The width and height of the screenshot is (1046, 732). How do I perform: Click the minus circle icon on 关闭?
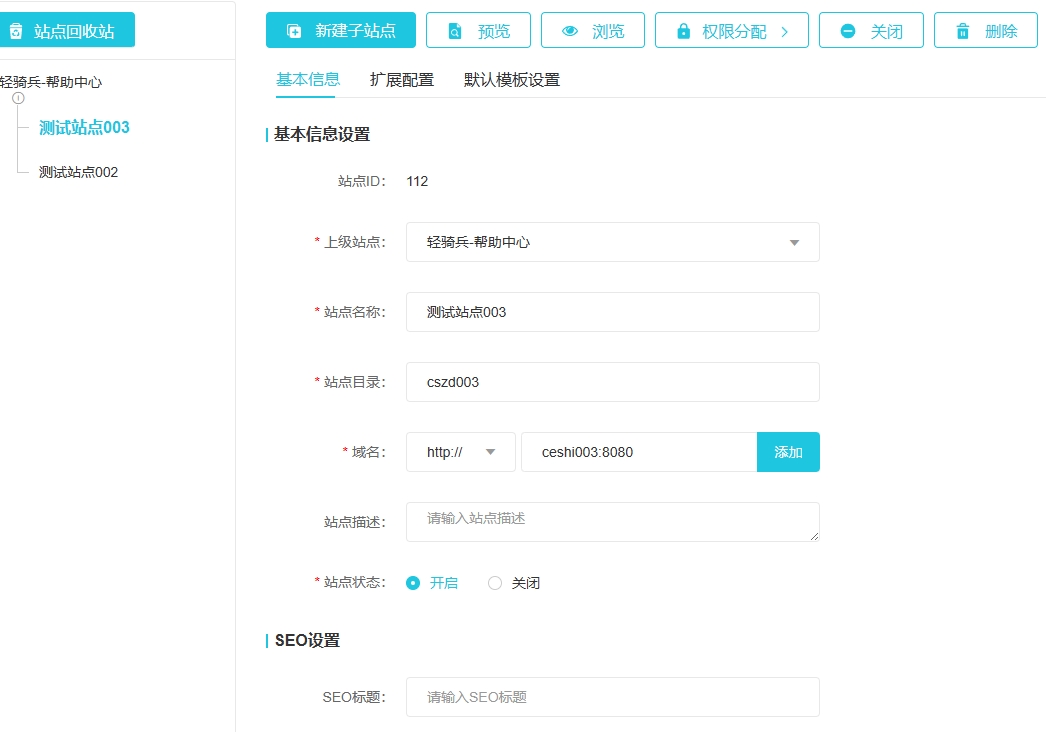click(x=848, y=31)
